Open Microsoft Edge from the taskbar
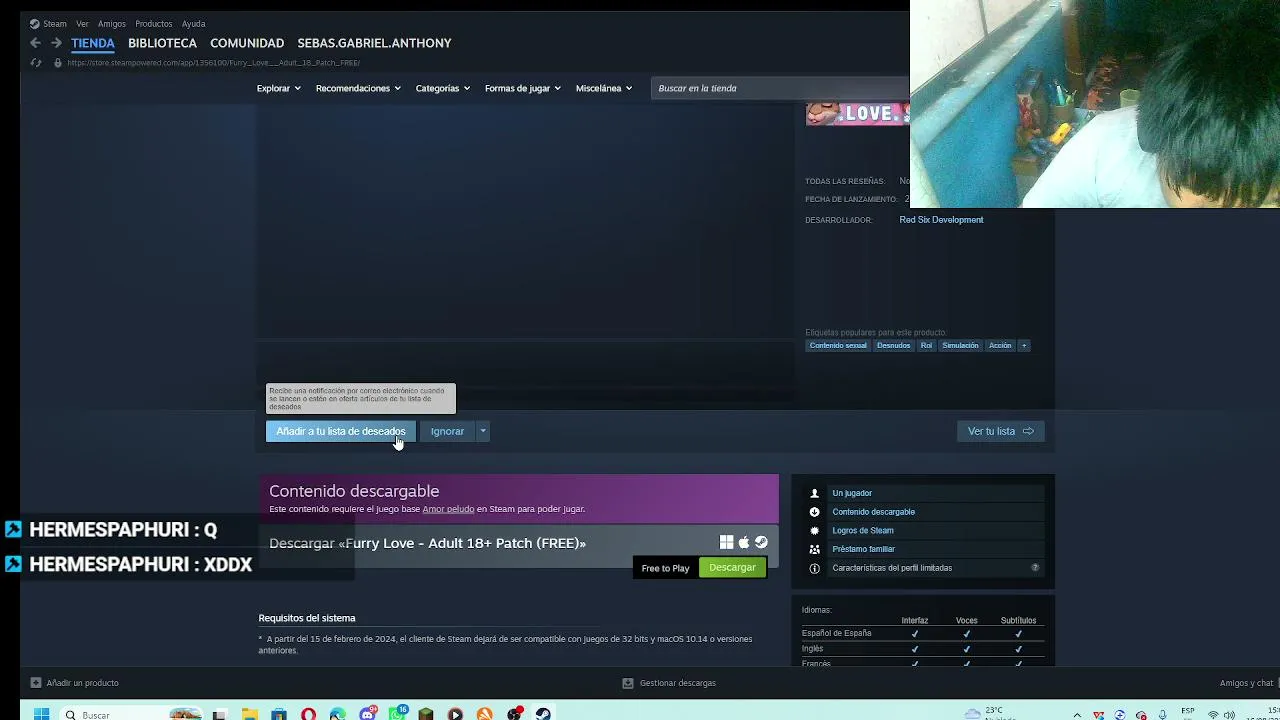 coord(338,714)
